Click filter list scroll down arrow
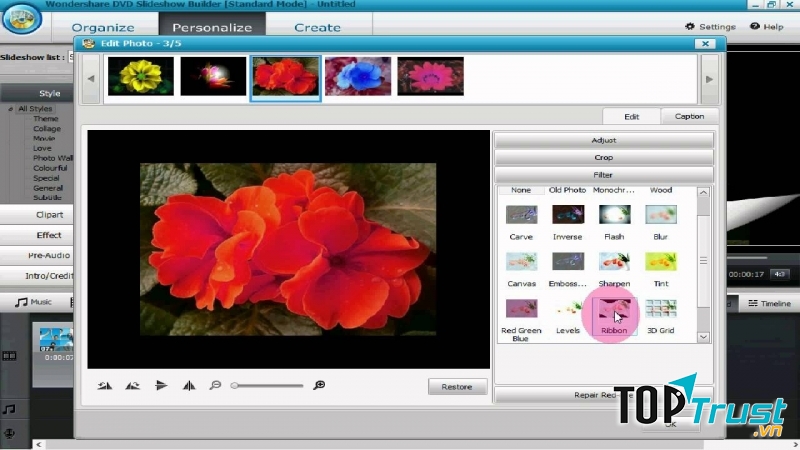 pos(704,337)
